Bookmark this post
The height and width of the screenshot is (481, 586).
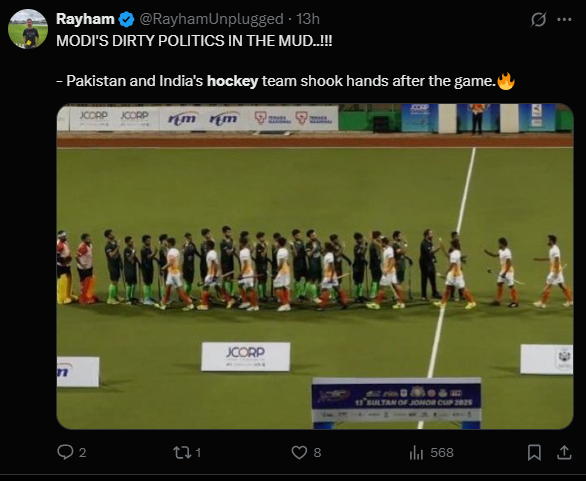(x=534, y=452)
